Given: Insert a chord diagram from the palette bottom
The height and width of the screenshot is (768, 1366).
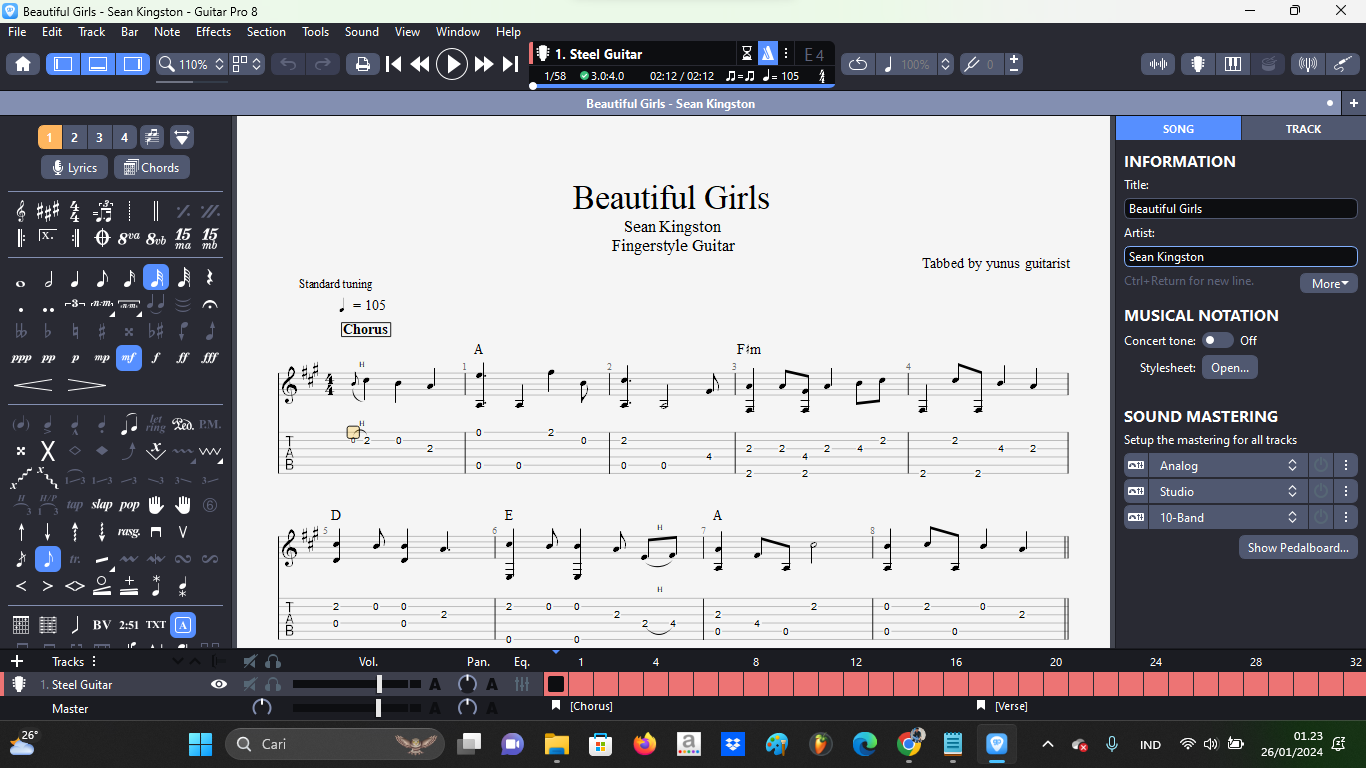Looking at the screenshot, I should pos(21,625).
